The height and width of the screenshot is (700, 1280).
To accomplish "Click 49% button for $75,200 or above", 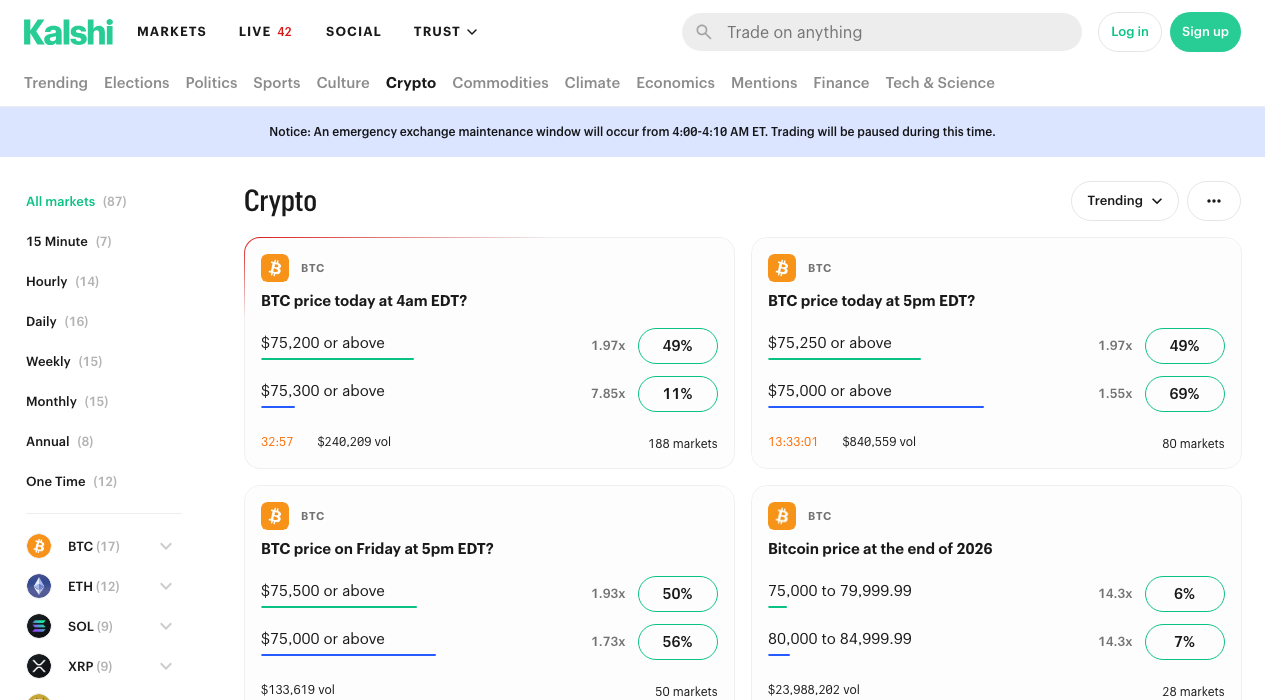I will tap(678, 346).
